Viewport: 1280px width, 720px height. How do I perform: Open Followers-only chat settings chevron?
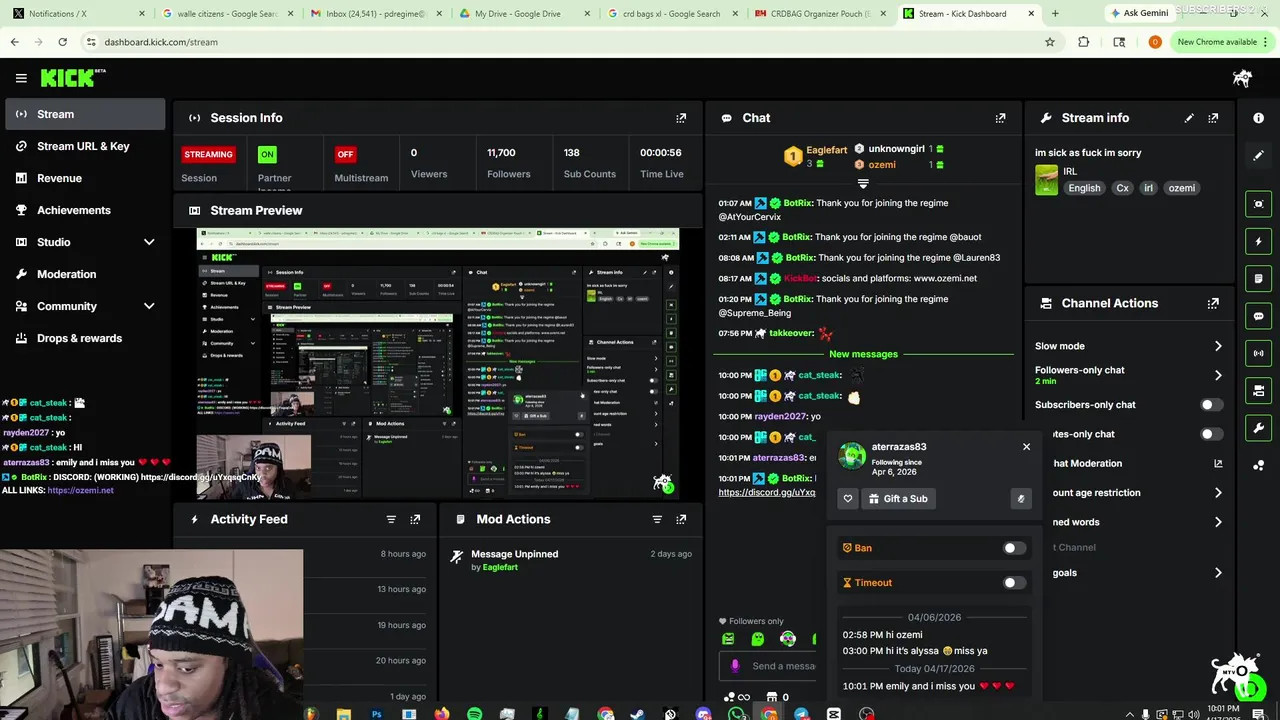1218,375
